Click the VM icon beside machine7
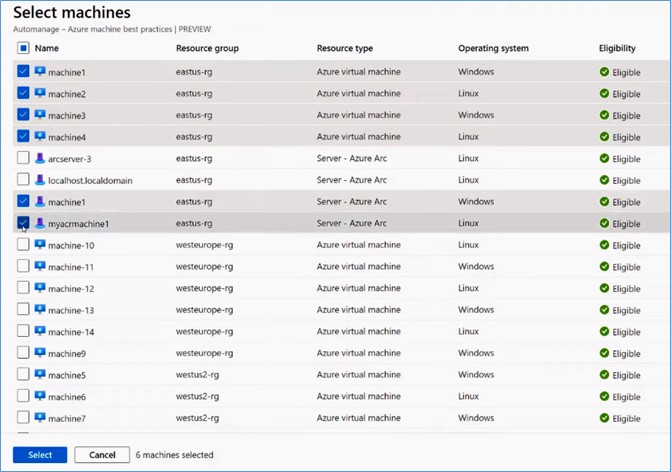This screenshot has width=671, height=472. click(x=40, y=417)
